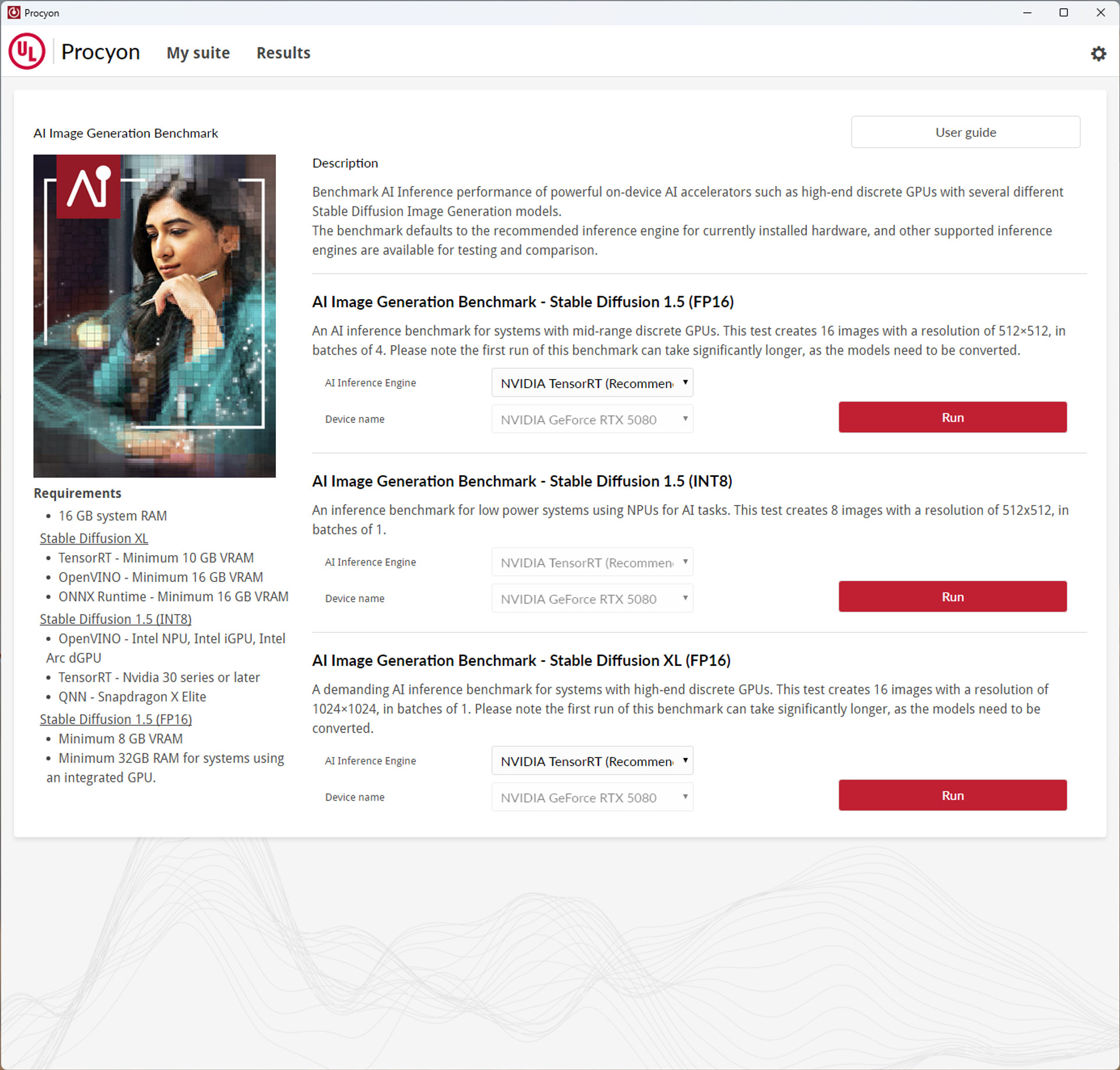Click the Stable Diffusion 1.5 (FP16) section title
The width and height of the screenshot is (1120, 1070).
click(523, 302)
